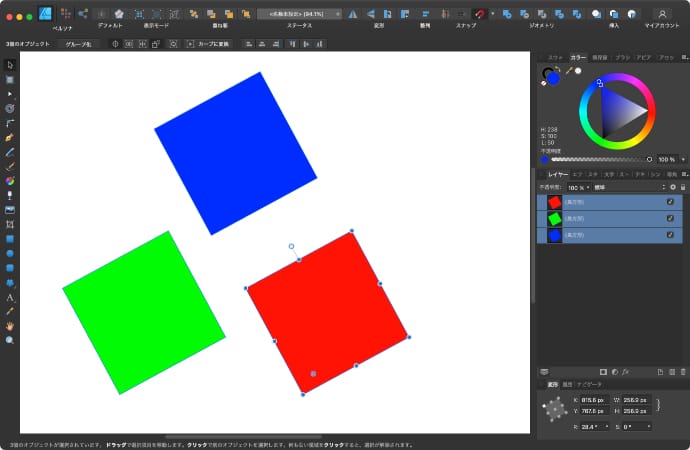The width and height of the screenshot is (690, 450).
Task: Toggle visibility of the green rectangle layer
Action: 671,218
